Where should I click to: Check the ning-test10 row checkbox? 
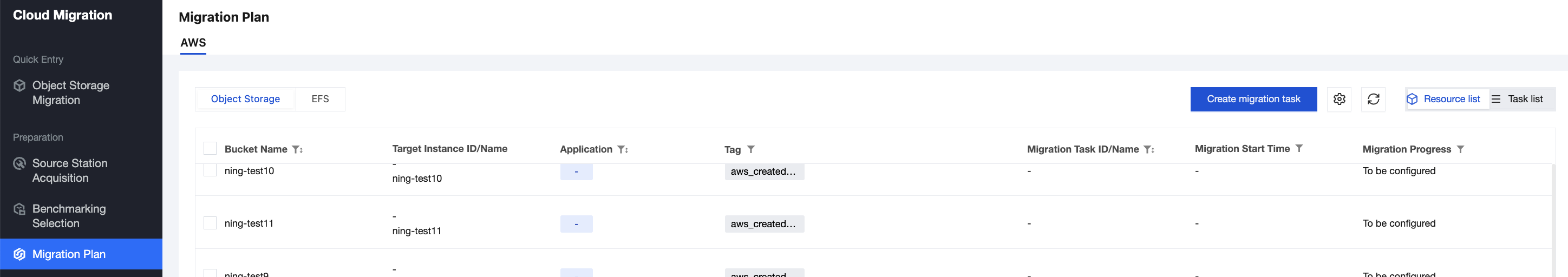pyautogui.click(x=210, y=170)
